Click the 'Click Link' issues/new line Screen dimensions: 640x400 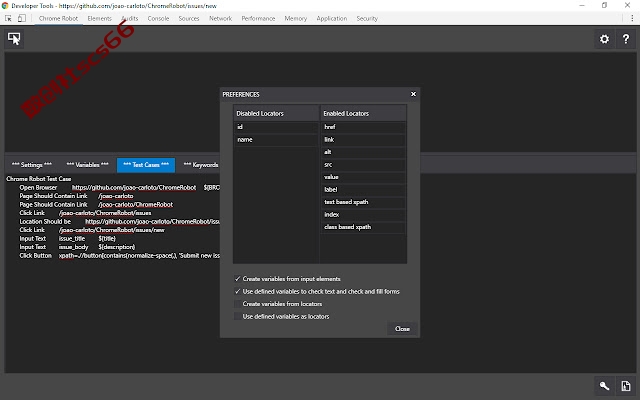point(92,230)
